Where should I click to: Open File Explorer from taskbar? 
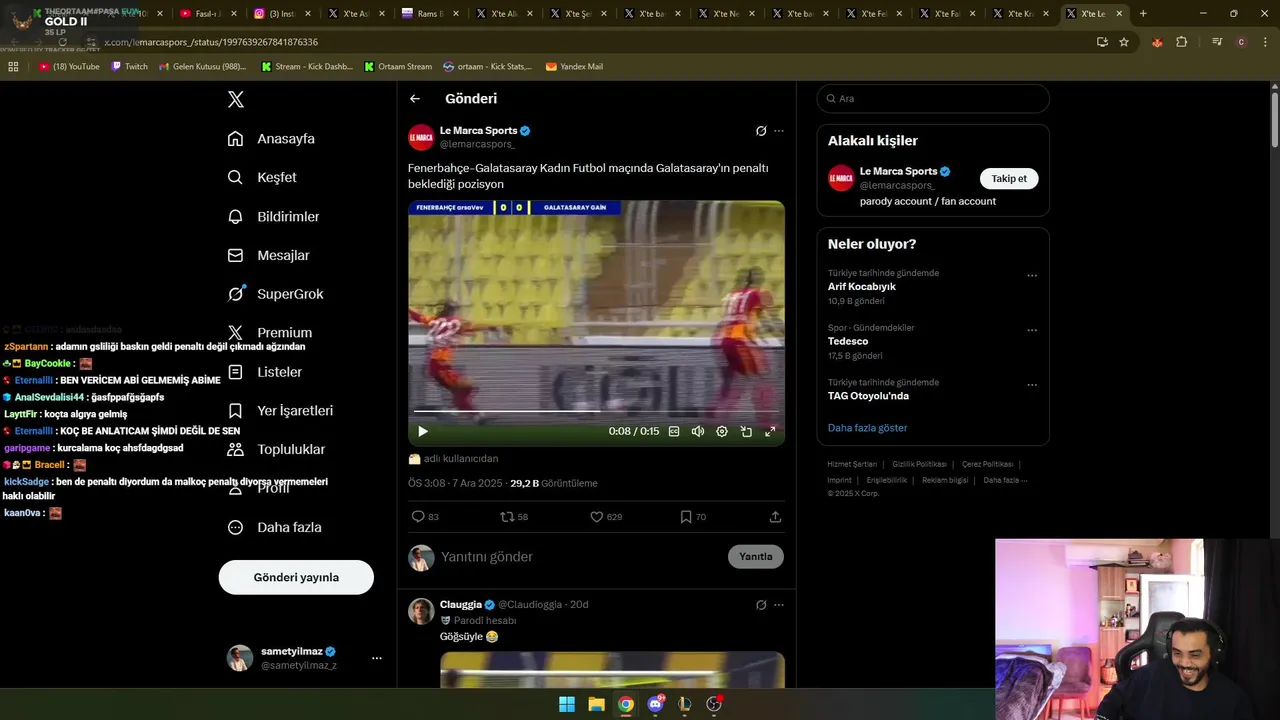[x=596, y=704]
